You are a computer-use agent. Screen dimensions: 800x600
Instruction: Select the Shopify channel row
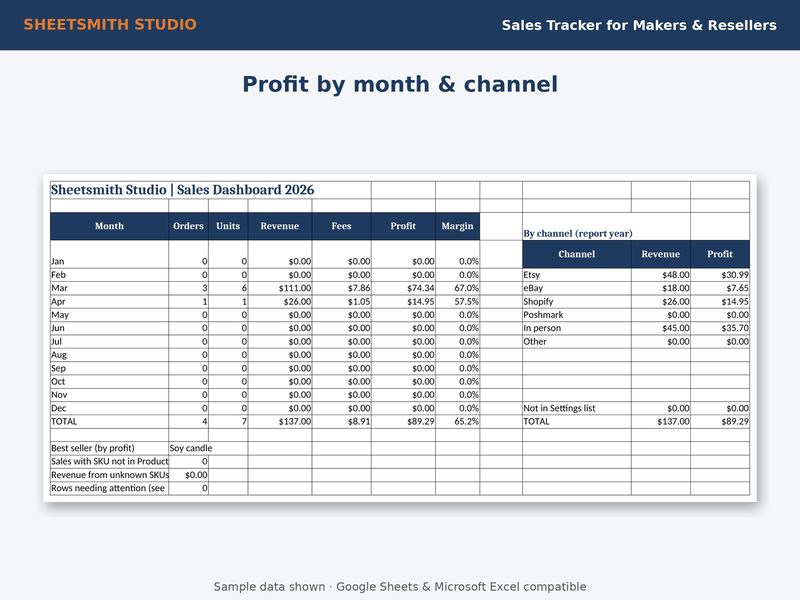coord(636,302)
